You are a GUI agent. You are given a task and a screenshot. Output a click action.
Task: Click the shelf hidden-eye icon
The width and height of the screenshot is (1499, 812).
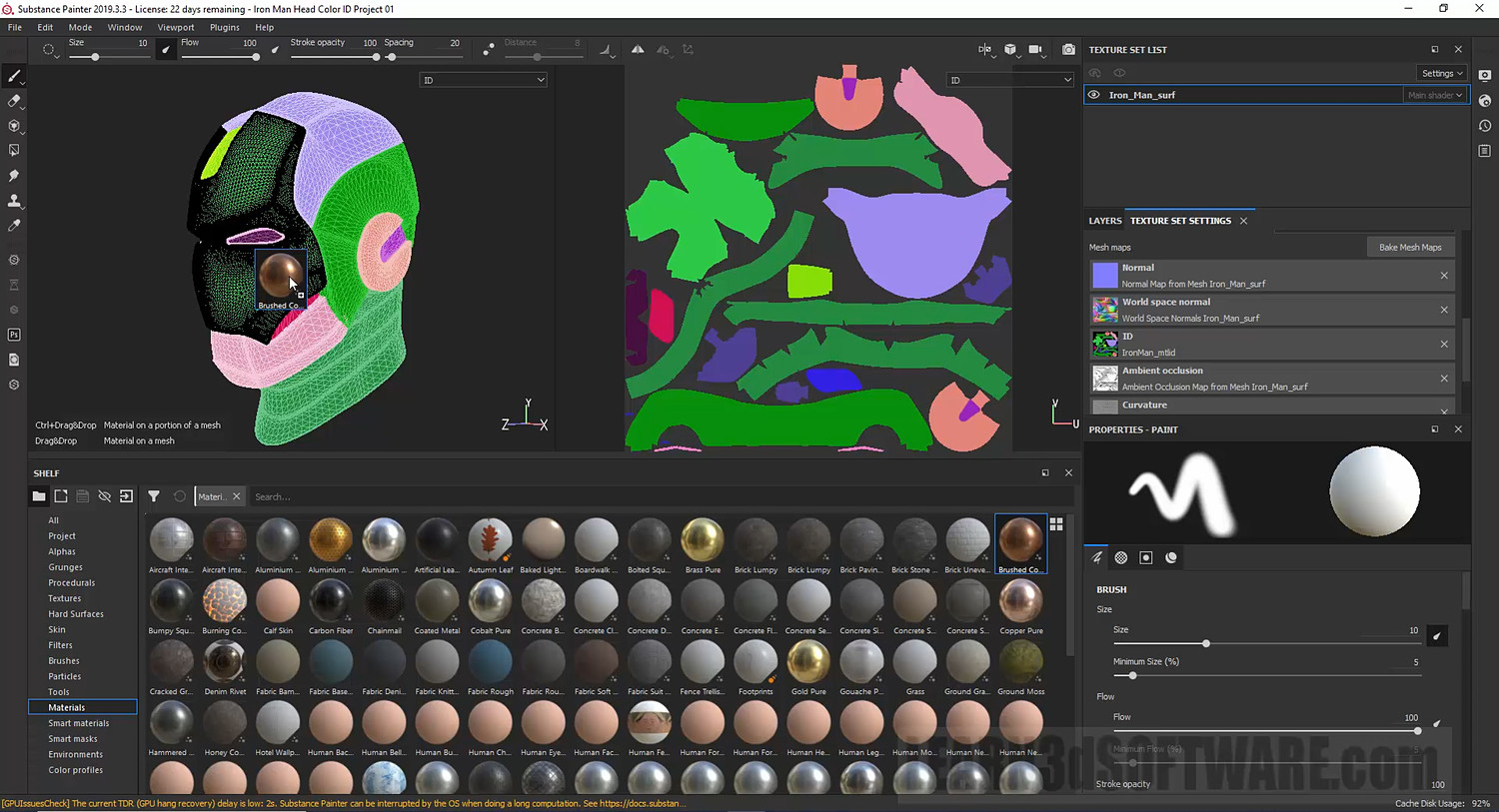[x=104, y=496]
